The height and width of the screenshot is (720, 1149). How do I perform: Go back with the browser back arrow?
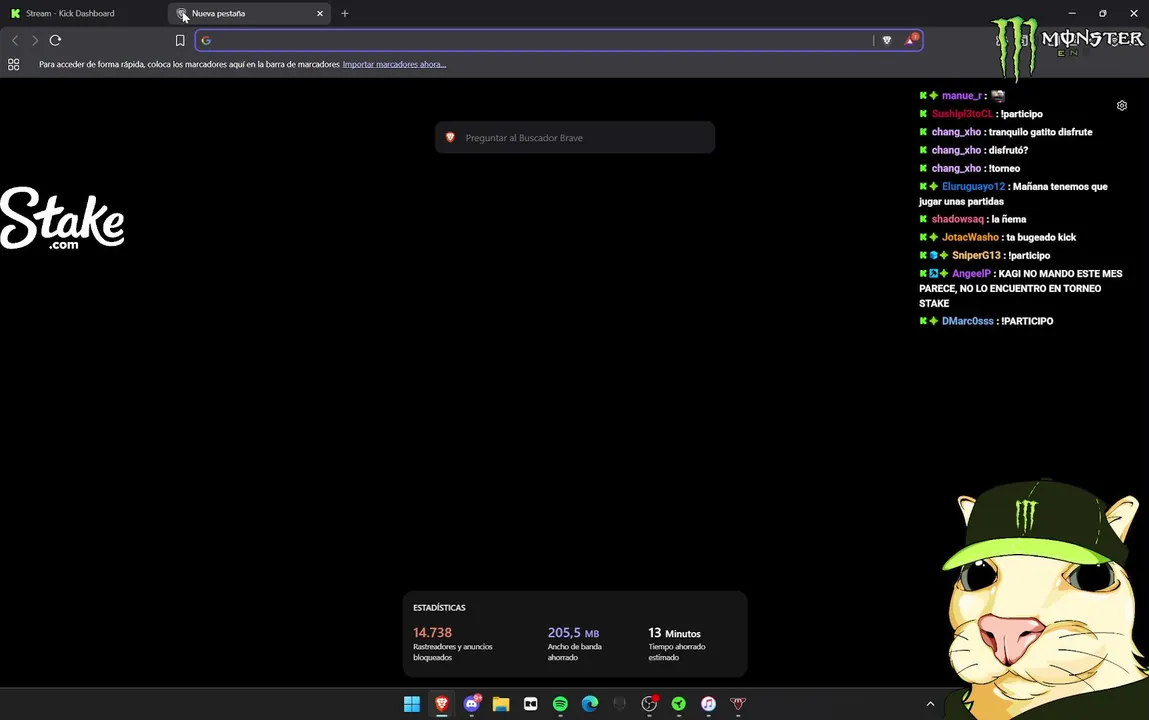15,40
